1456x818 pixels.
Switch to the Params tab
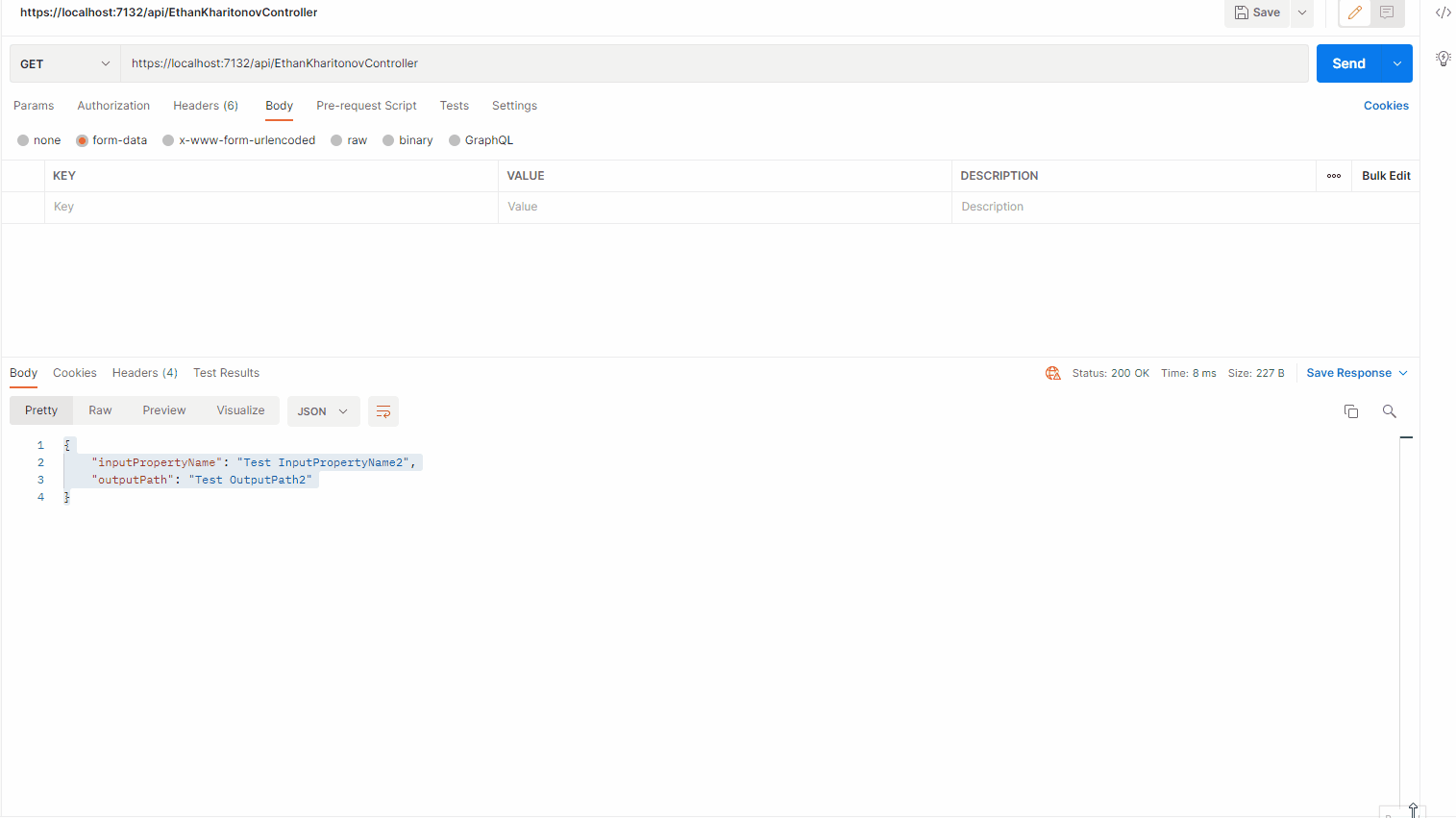click(34, 106)
